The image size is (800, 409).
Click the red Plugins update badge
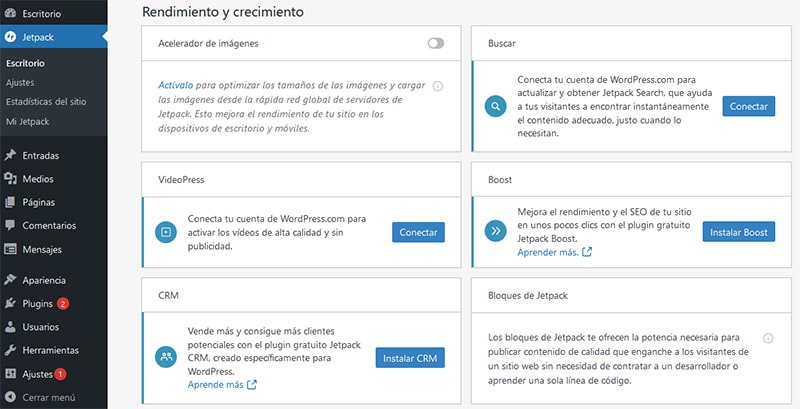(x=63, y=304)
